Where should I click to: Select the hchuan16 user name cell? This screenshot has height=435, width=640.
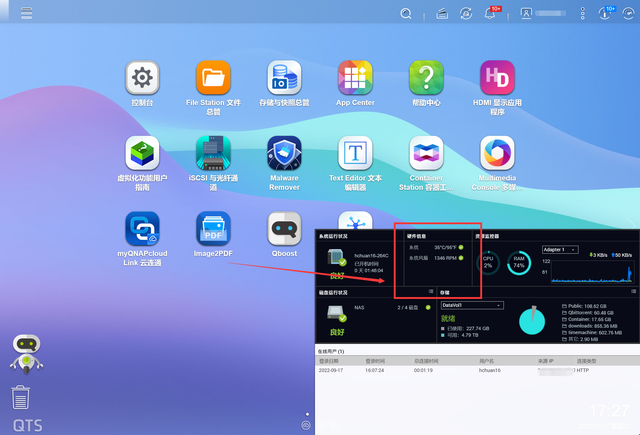point(489,371)
